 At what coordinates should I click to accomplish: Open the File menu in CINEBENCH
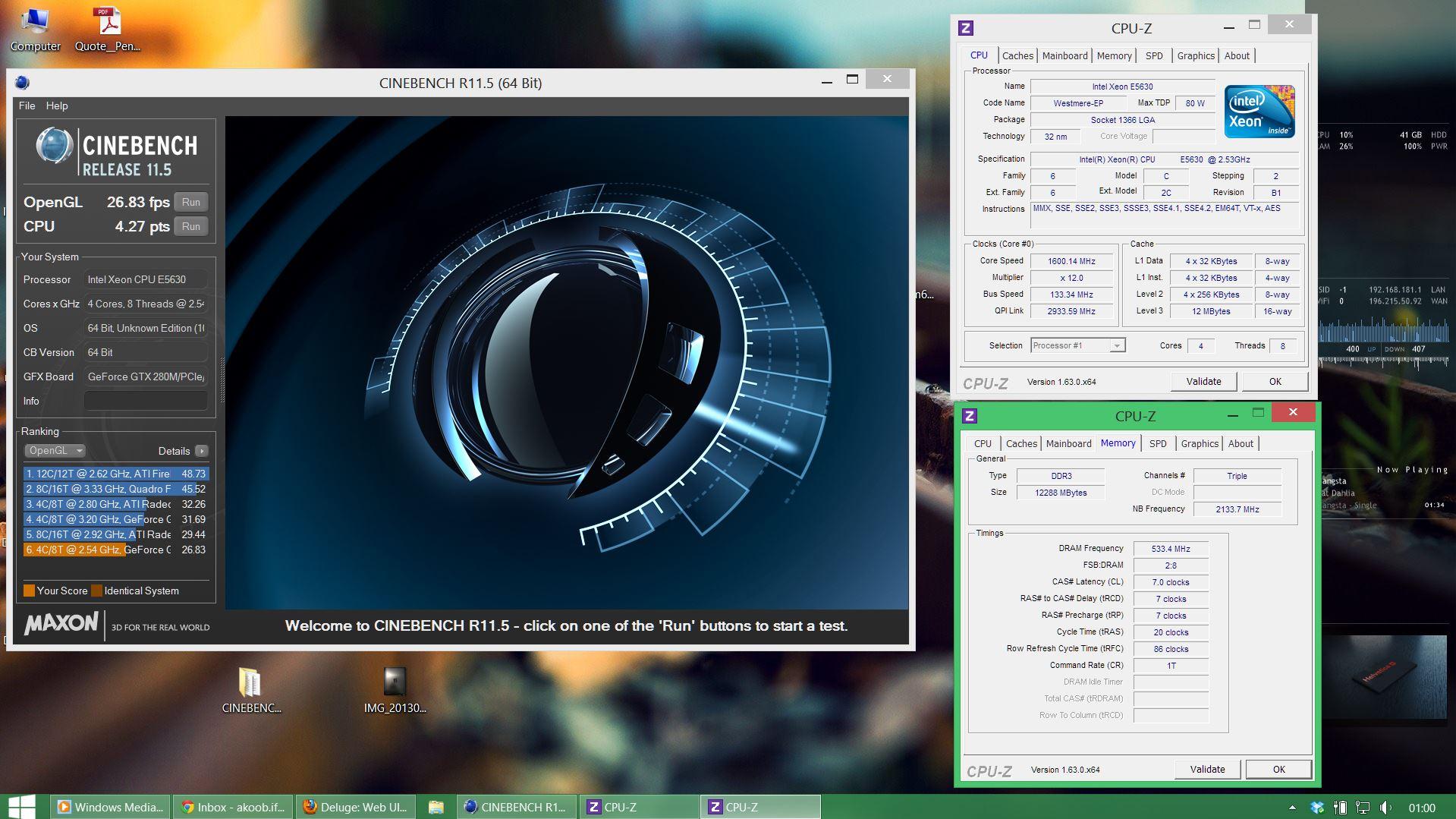(27, 106)
